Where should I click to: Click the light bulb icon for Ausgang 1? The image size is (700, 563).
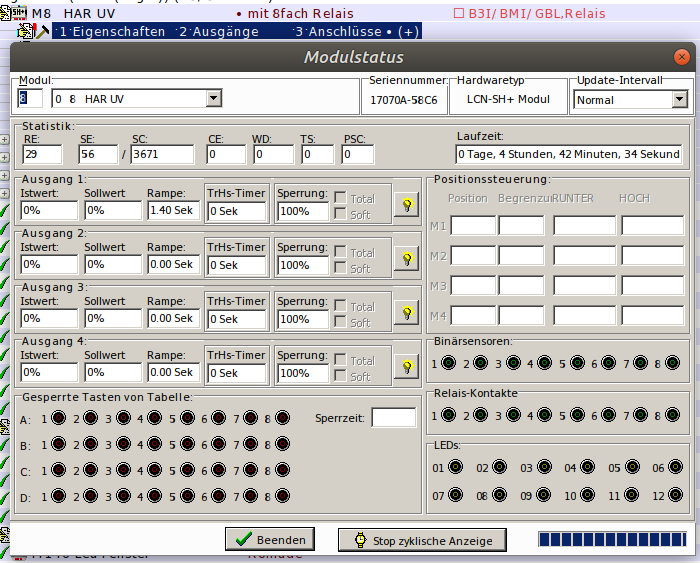click(x=407, y=204)
